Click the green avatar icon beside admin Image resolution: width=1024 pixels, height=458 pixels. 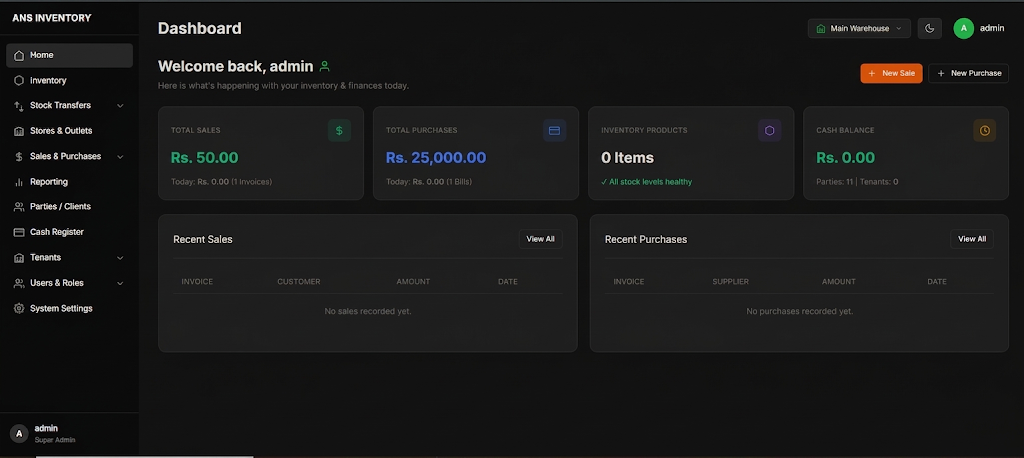tap(963, 28)
